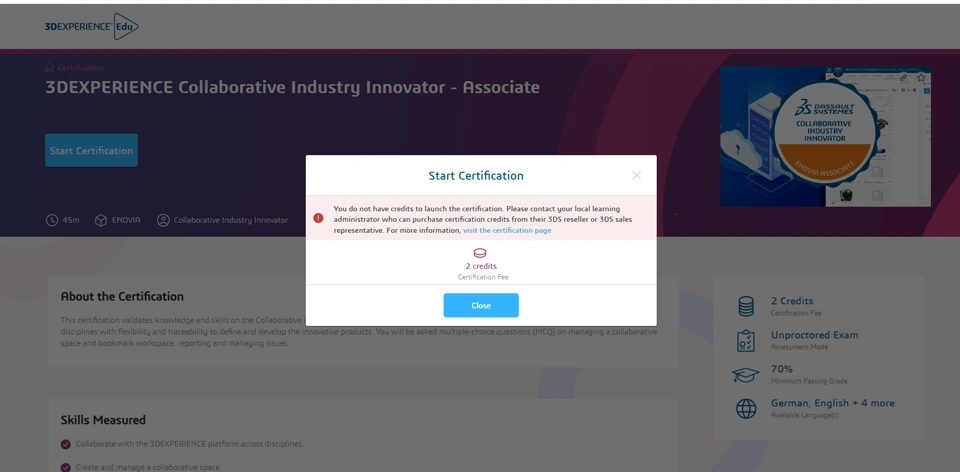Click the clock icon beside 45m
The image size is (960, 472).
(x=52, y=220)
